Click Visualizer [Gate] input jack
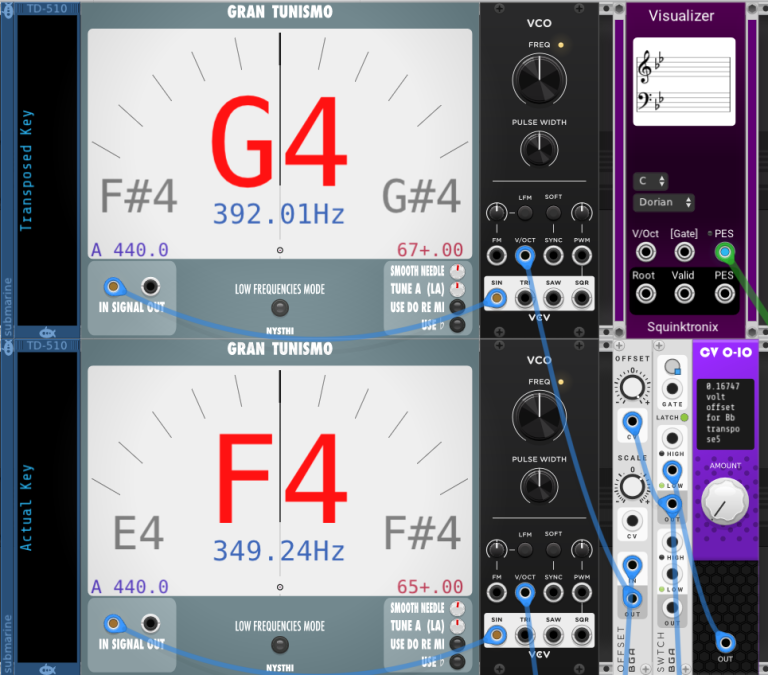 [x=684, y=252]
